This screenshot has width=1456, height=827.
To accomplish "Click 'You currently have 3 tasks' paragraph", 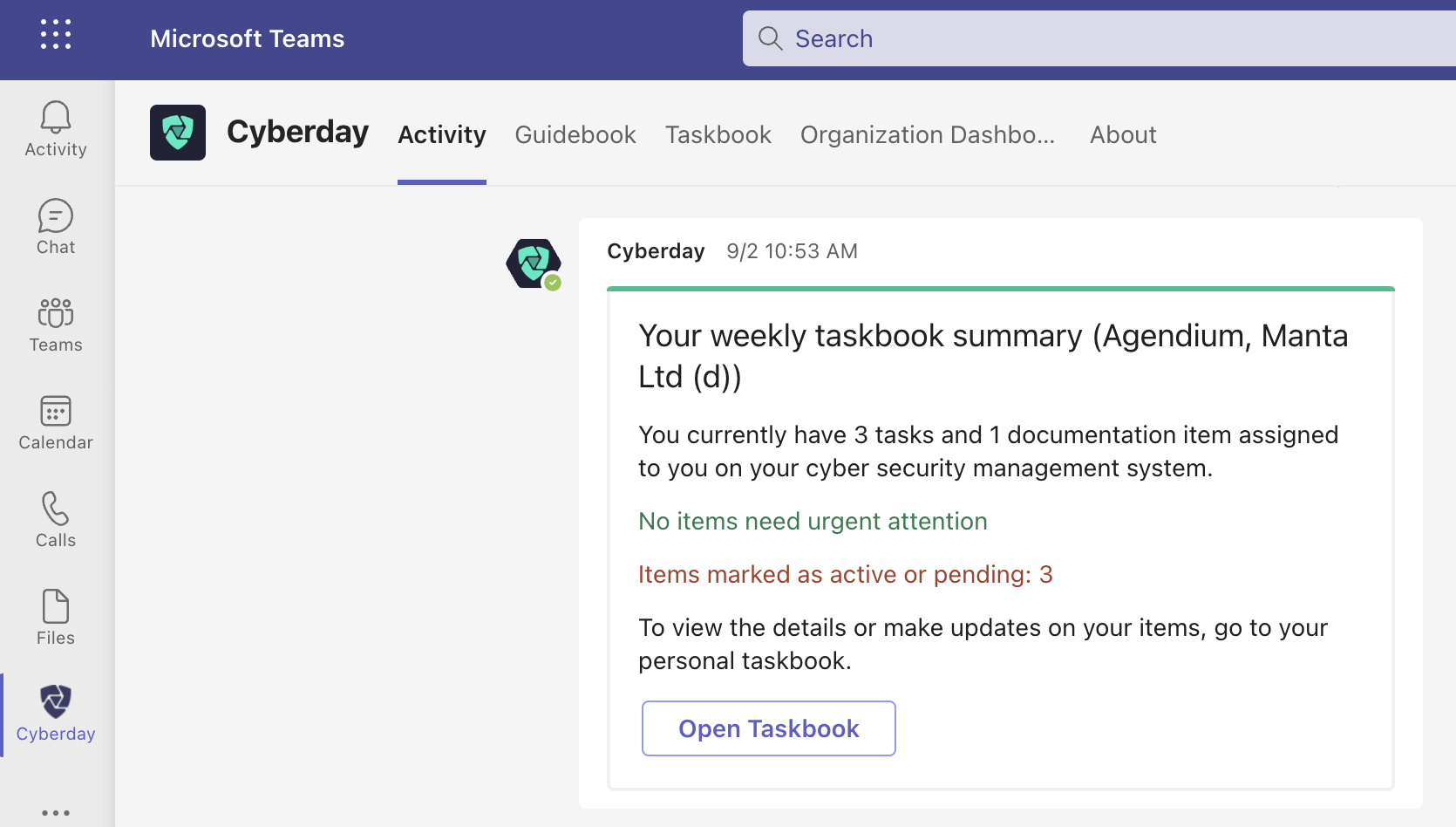I will pyautogui.click(x=988, y=451).
